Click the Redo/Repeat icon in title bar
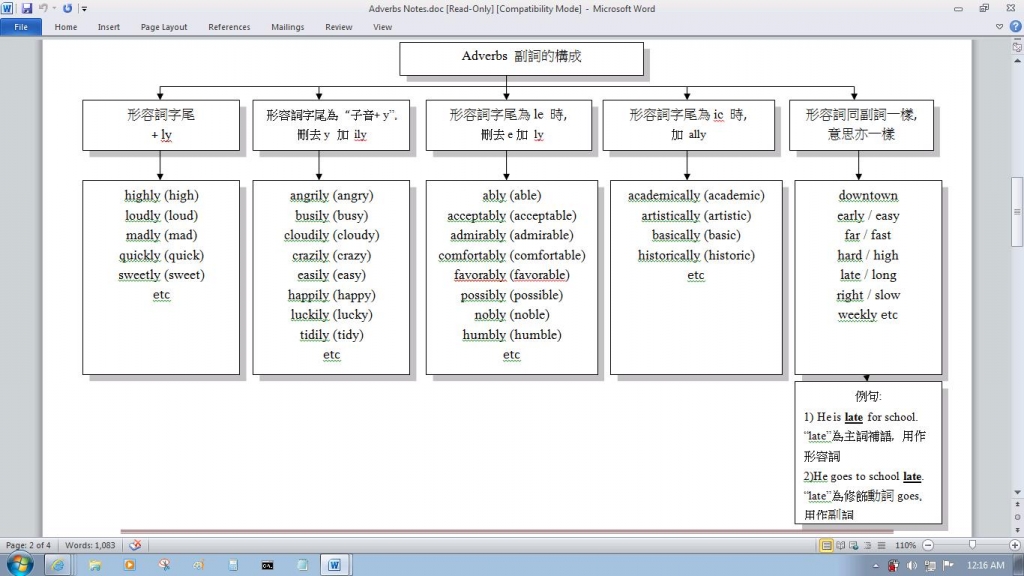The image size is (1024, 576). tap(68, 8)
